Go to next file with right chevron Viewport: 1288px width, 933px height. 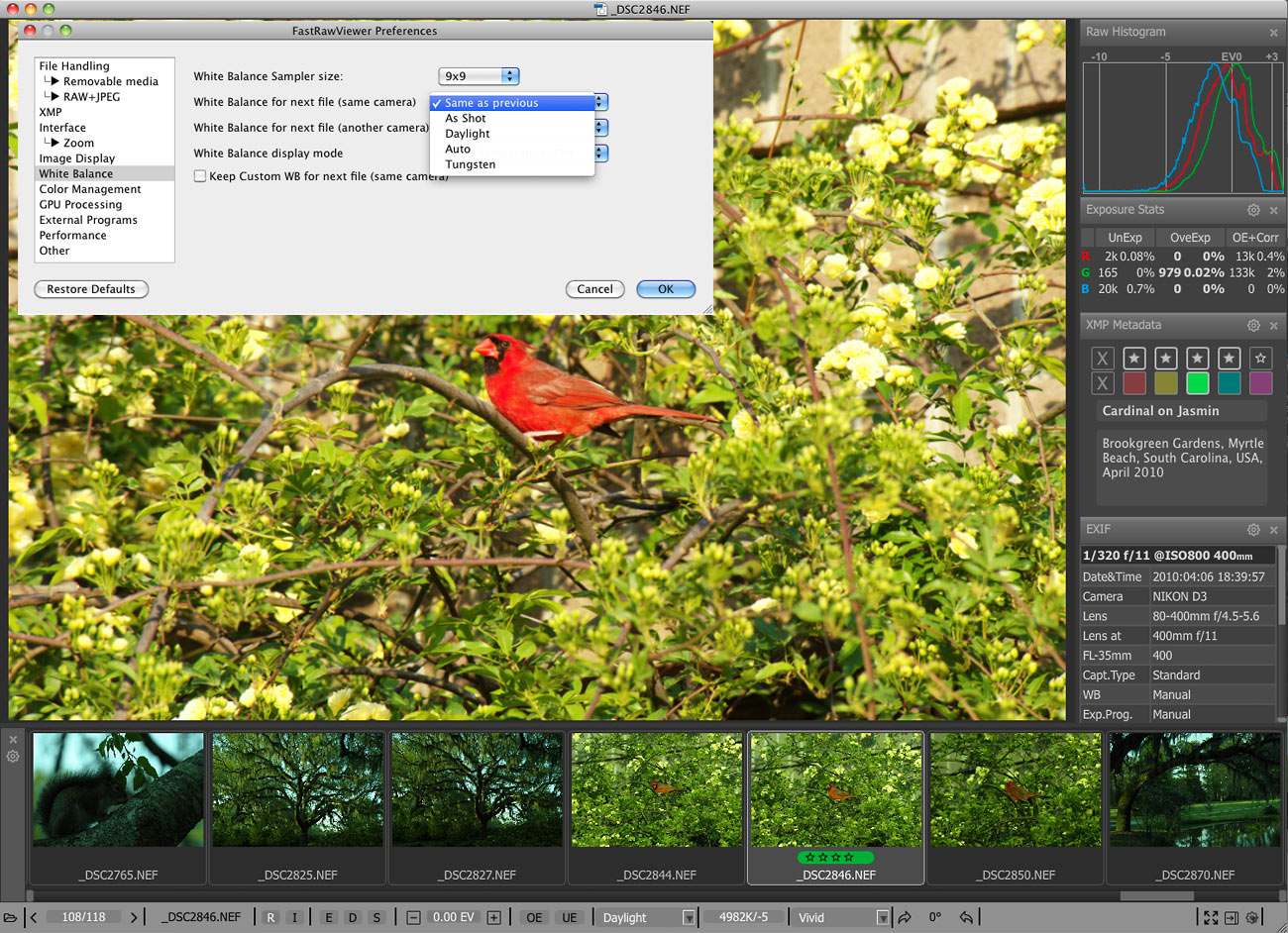(x=134, y=918)
